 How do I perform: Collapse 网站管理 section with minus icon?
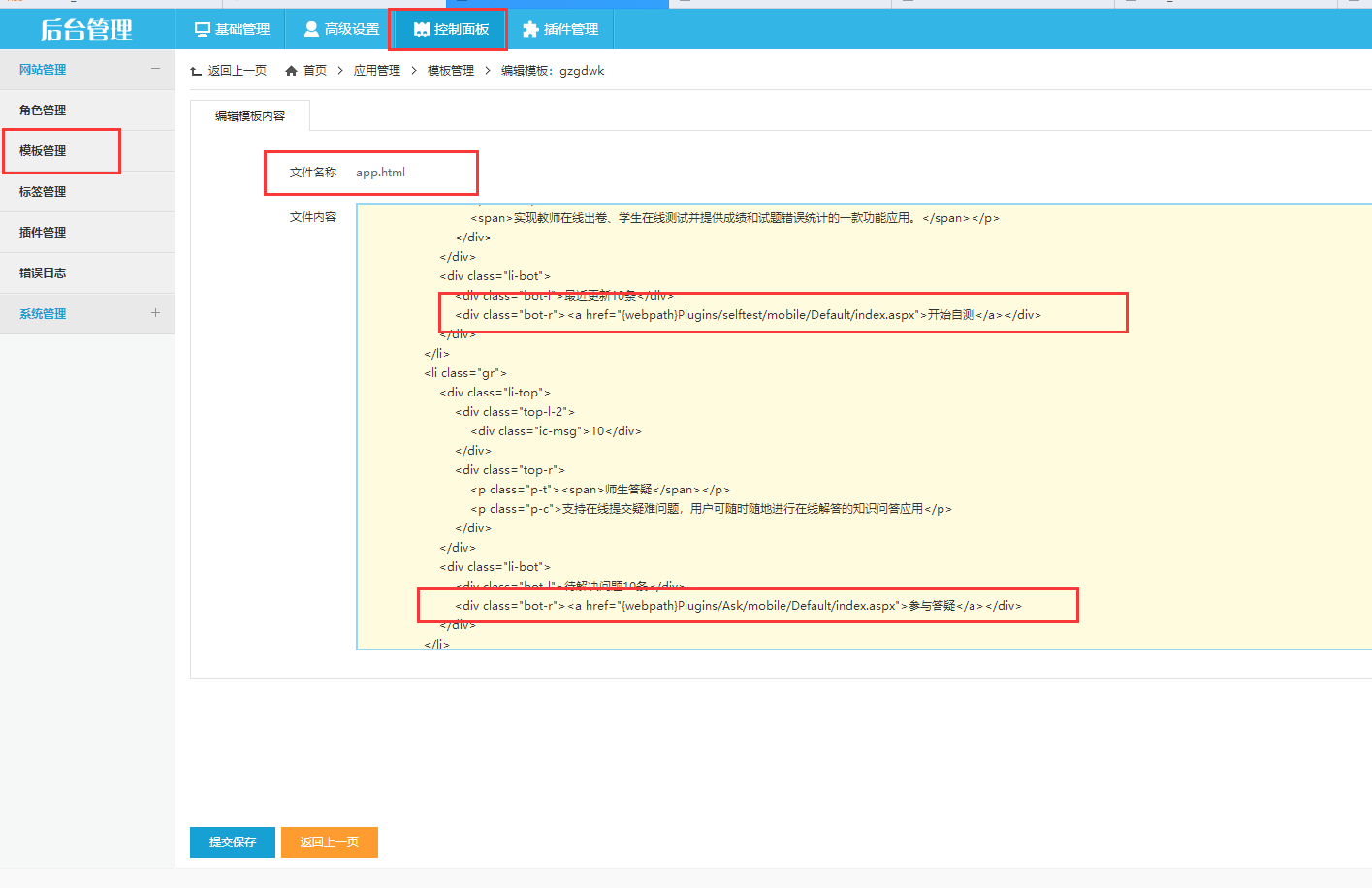coord(155,69)
